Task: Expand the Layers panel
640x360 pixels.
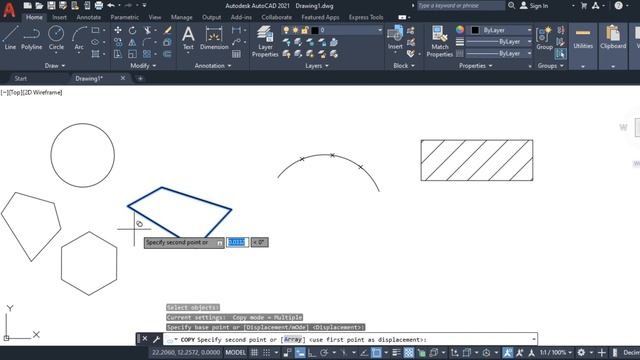Action: (x=317, y=66)
